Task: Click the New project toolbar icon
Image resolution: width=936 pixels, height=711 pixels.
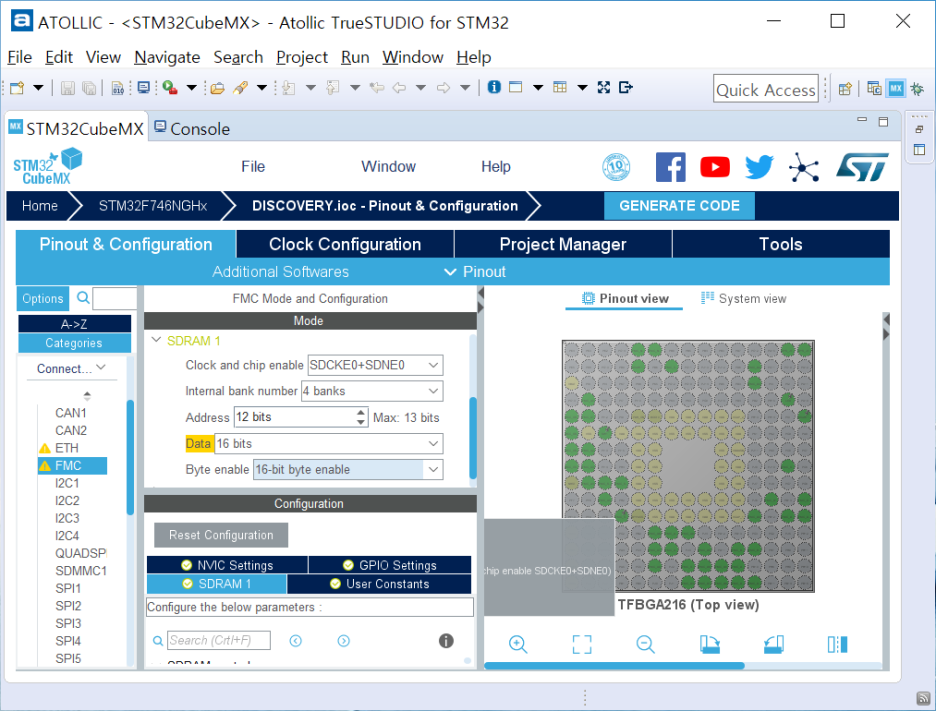Action: [x=17, y=88]
